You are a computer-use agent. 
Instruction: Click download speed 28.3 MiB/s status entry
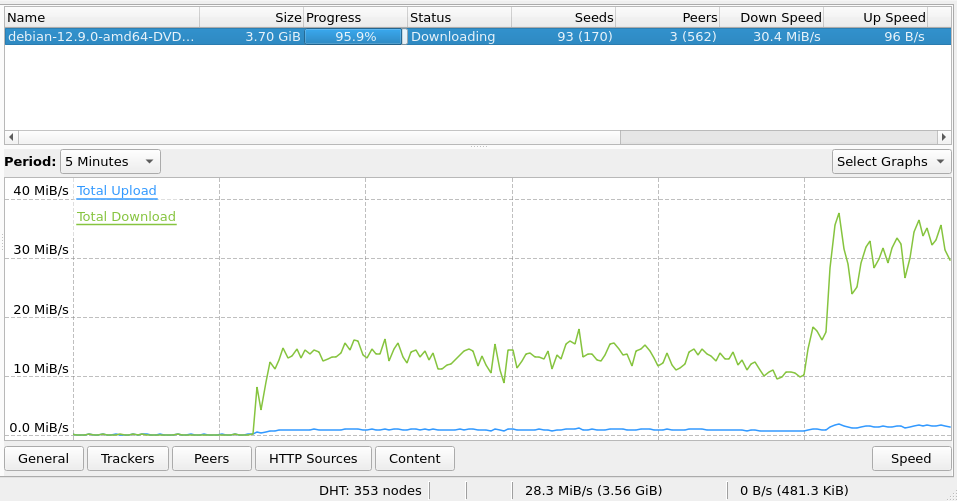pyautogui.click(x=593, y=491)
